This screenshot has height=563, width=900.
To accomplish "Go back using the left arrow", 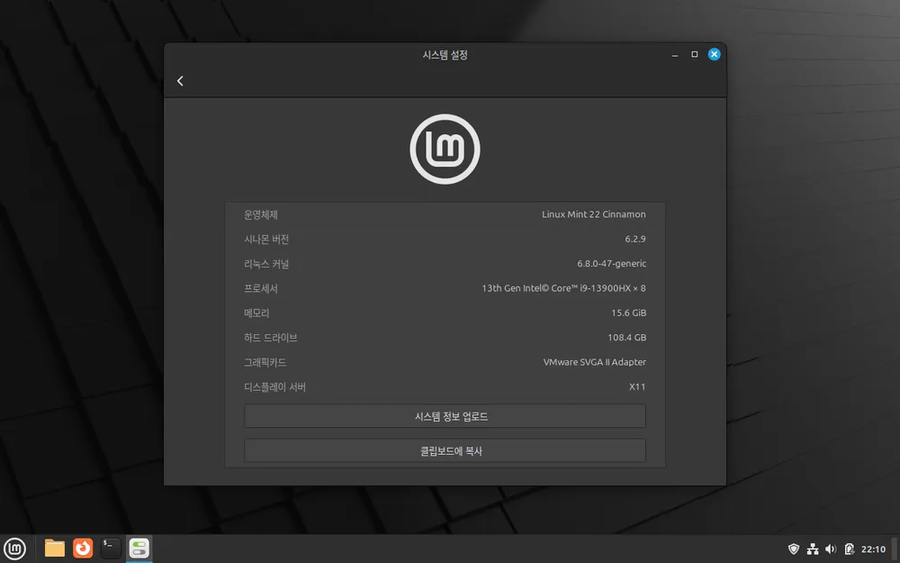I will [x=180, y=81].
